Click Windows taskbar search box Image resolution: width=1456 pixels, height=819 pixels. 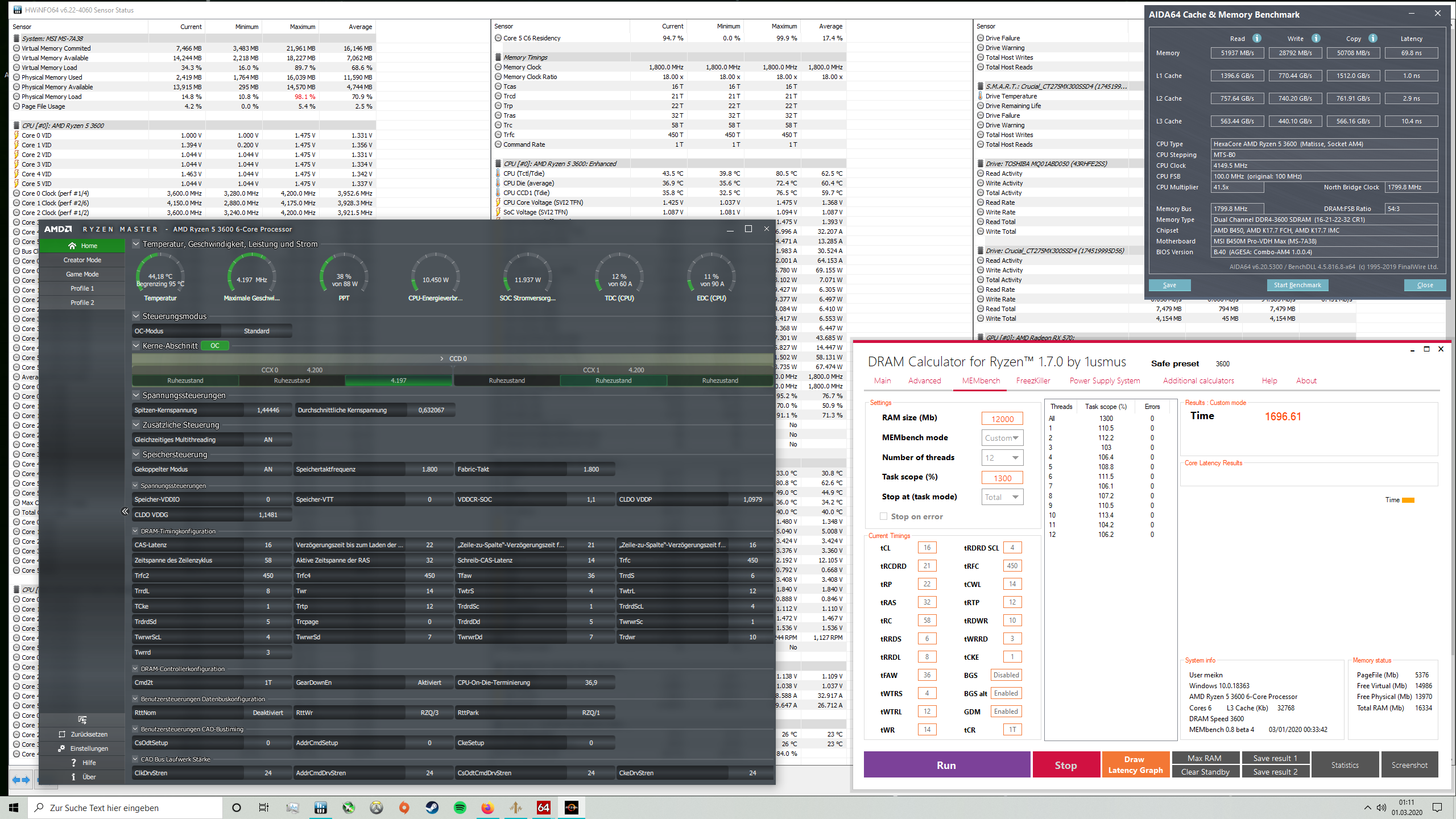[126, 808]
